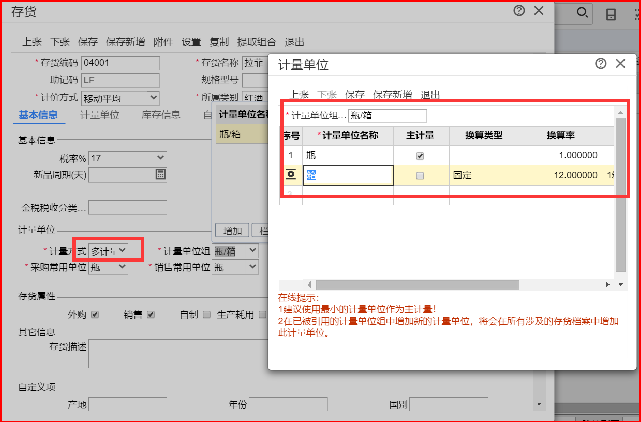The width and height of the screenshot is (641, 422).
Task: Toggle the 外购 checkbox
Action: tap(95, 314)
